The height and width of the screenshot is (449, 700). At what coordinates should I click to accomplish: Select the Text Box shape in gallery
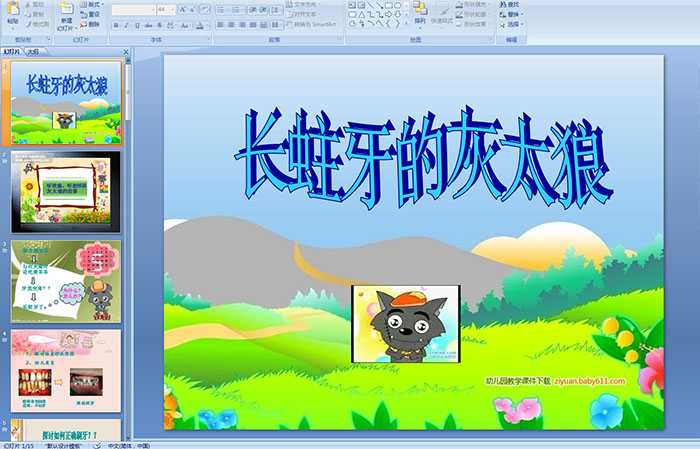352,5
